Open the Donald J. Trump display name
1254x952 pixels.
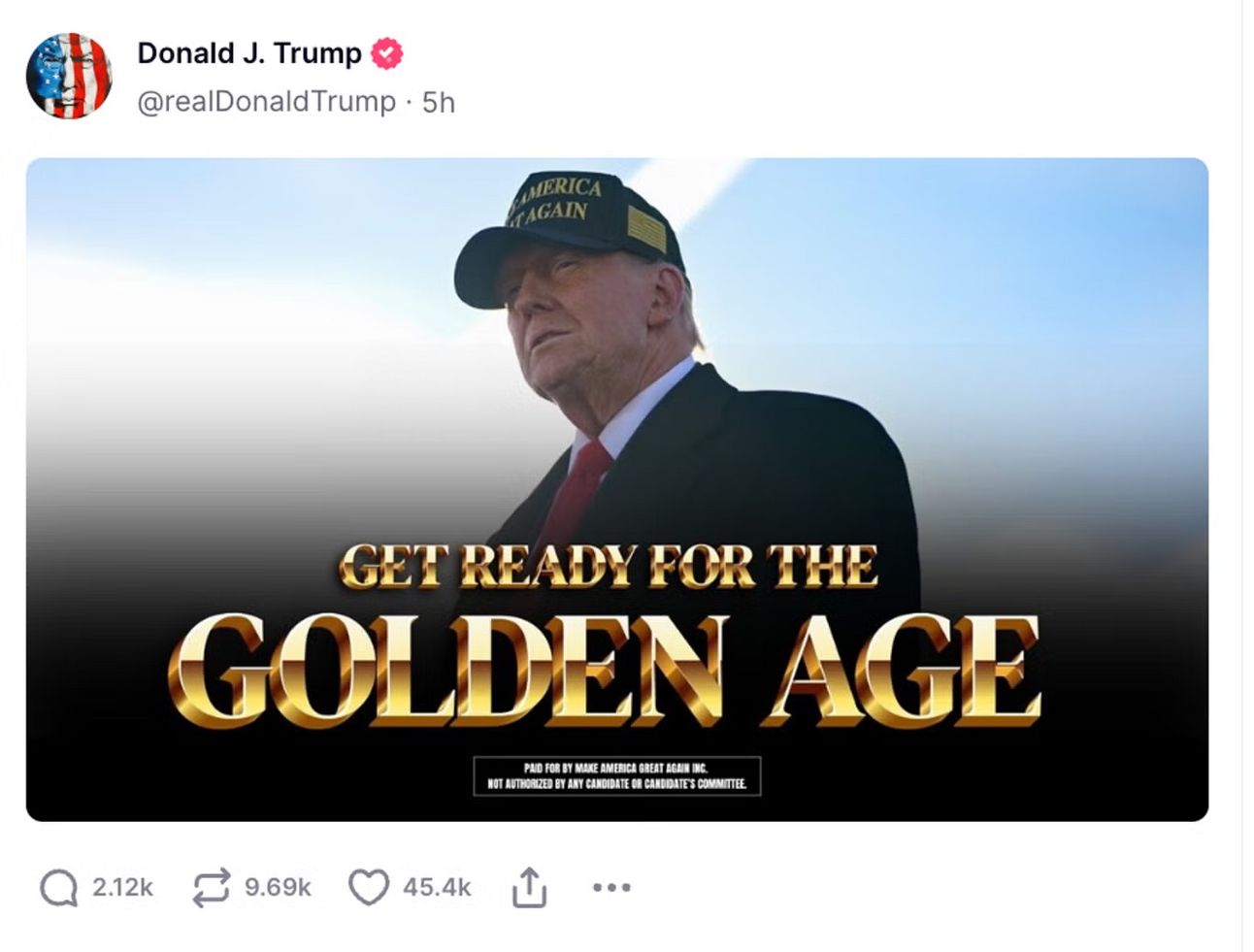tap(249, 52)
